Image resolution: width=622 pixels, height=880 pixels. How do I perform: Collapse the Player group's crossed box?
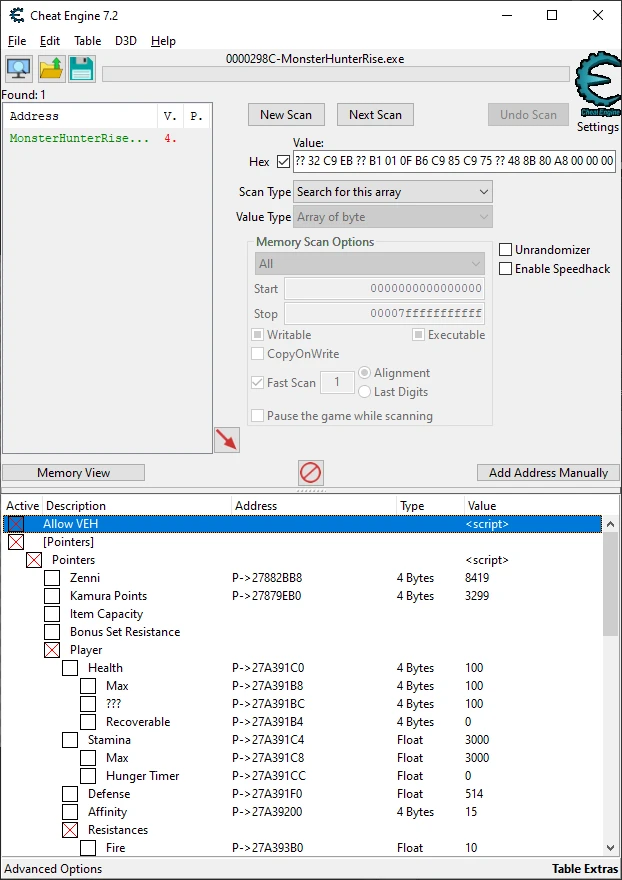(x=52, y=650)
